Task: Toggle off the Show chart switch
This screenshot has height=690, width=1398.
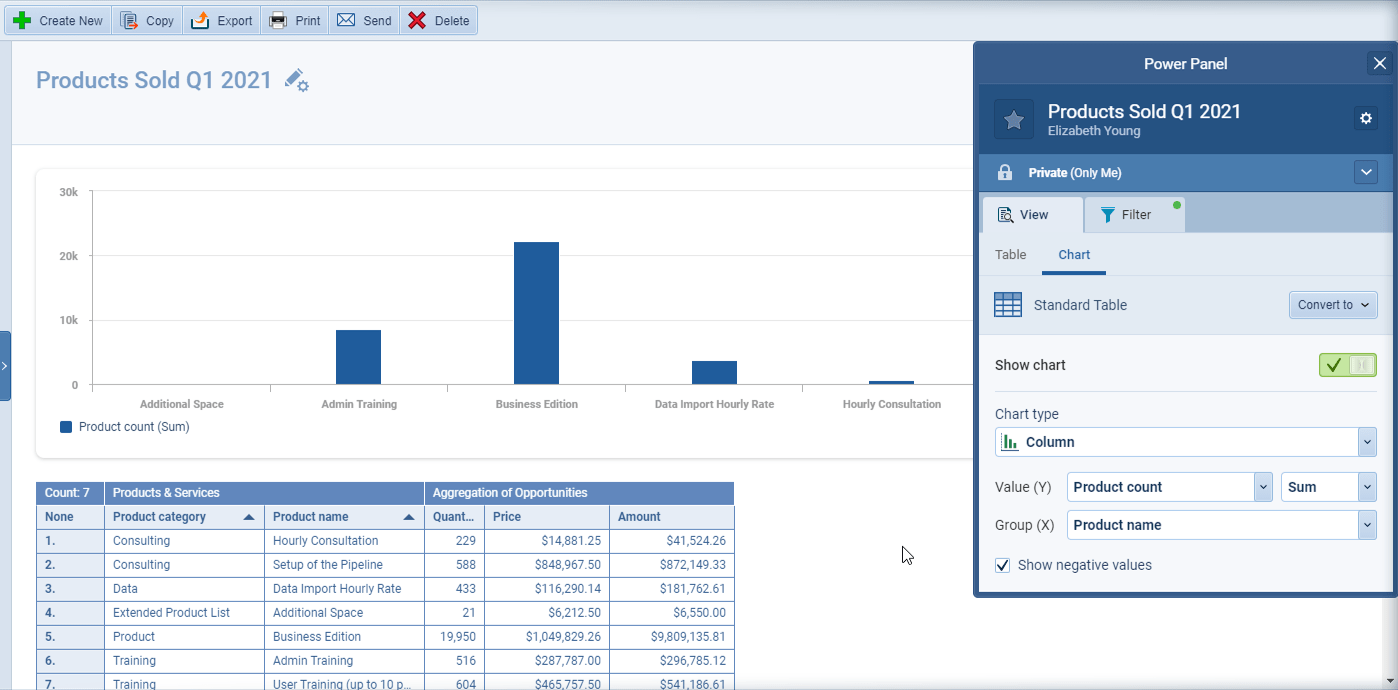Action: pyautogui.click(x=1348, y=365)
